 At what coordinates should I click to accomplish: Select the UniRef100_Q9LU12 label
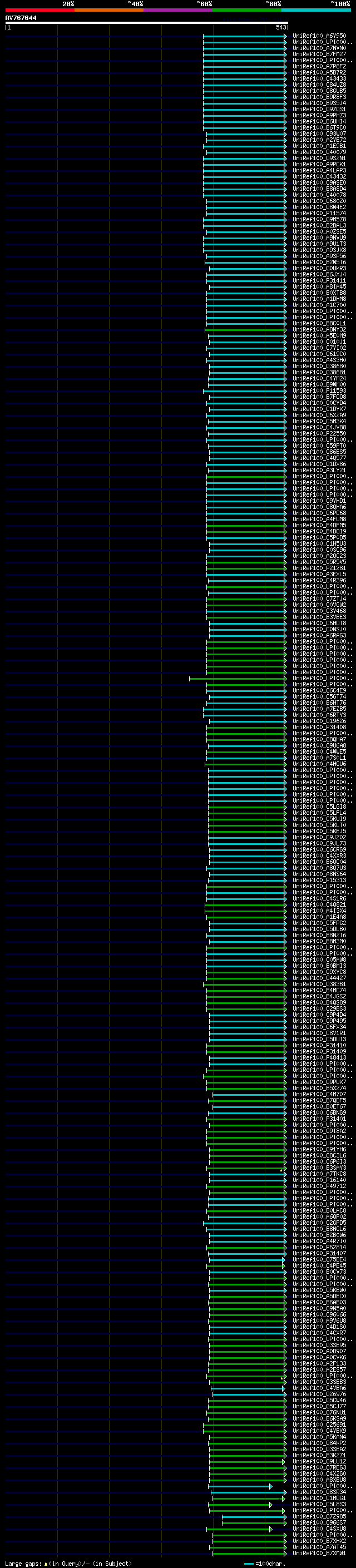pyautogui.click(x=319, y=1461)
